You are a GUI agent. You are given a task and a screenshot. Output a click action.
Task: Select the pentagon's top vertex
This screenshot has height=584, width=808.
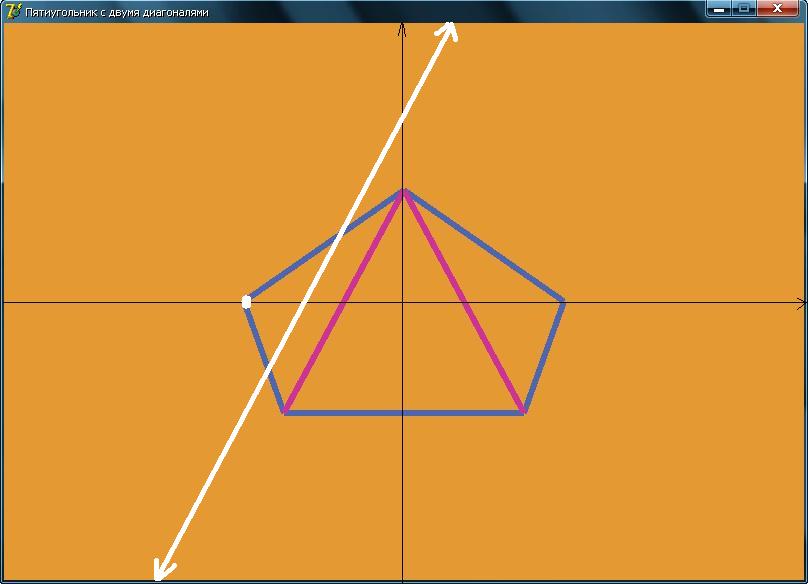(403, 190)
